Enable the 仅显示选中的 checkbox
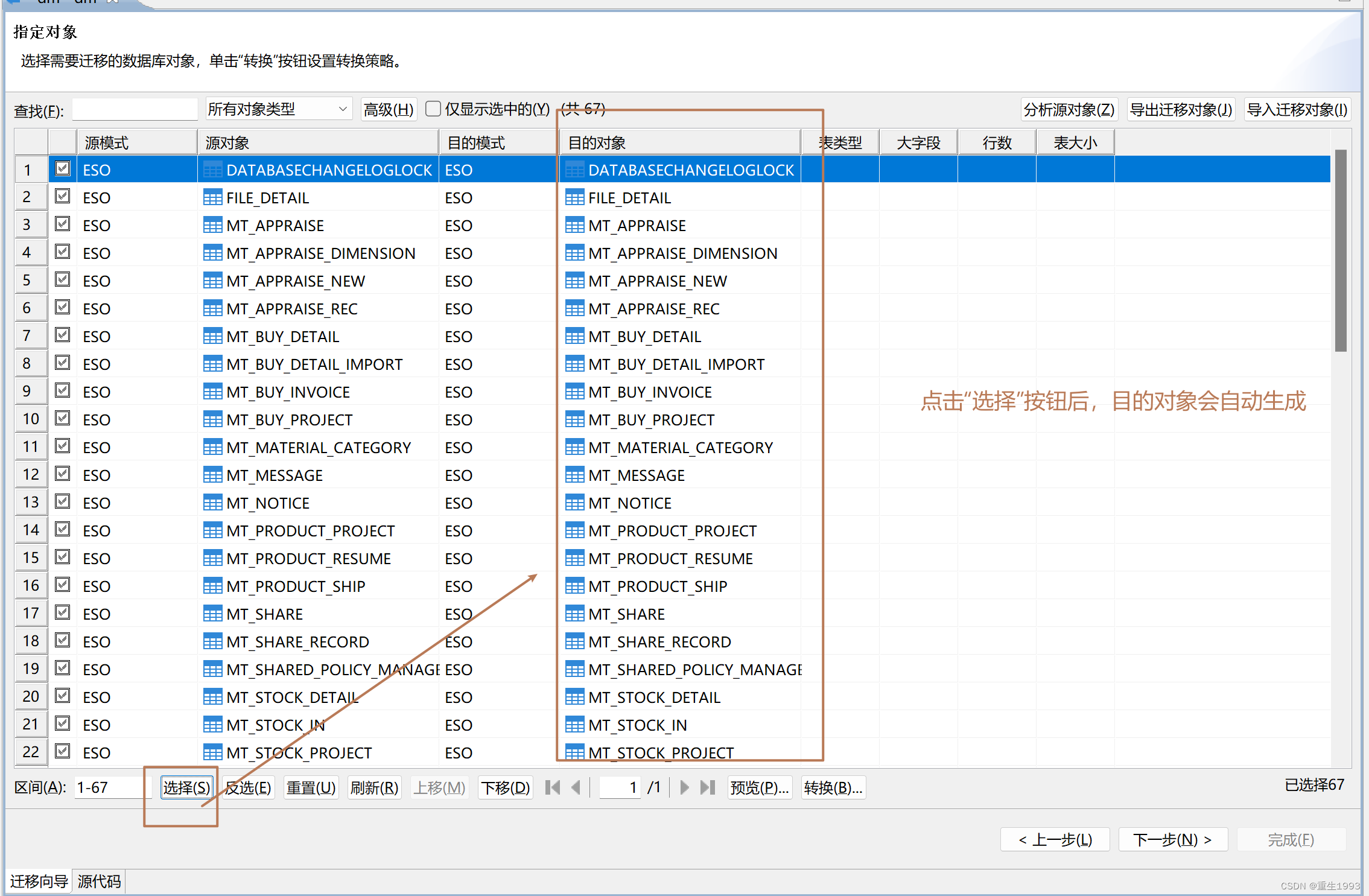 (433, 109)
